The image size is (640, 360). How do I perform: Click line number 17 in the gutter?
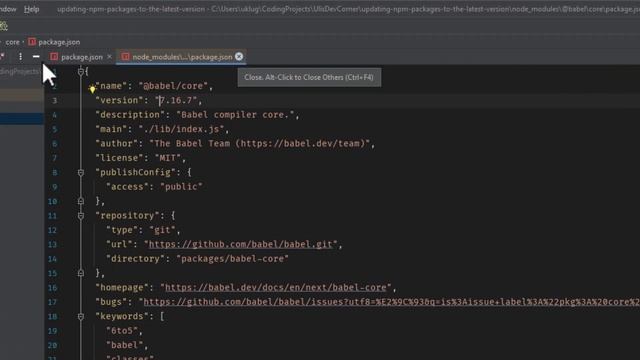tap(52, 302)
